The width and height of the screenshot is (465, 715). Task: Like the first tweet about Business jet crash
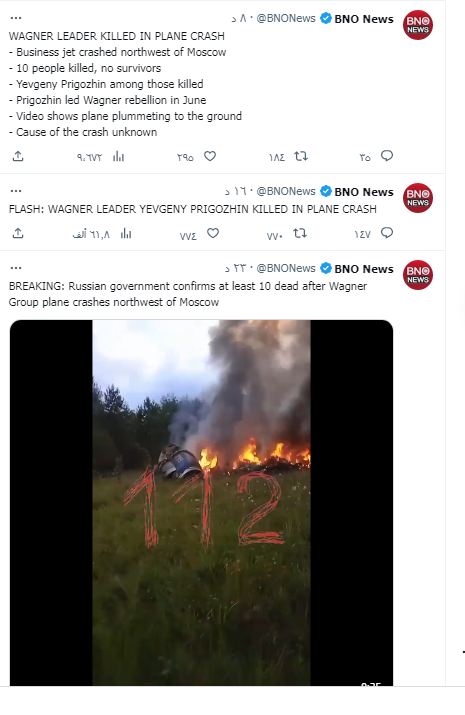[210, 156]
